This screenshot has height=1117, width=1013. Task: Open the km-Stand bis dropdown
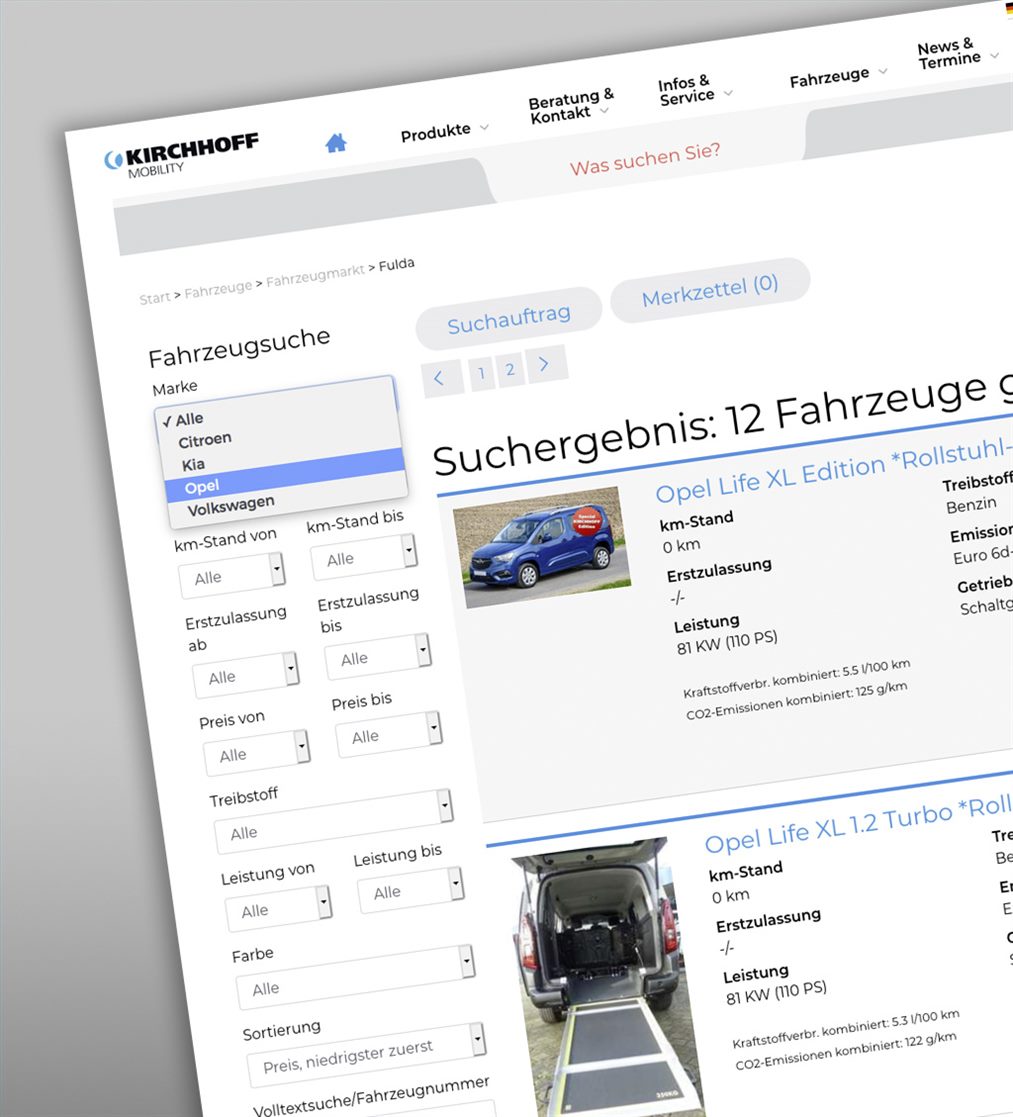coord(364,556)
